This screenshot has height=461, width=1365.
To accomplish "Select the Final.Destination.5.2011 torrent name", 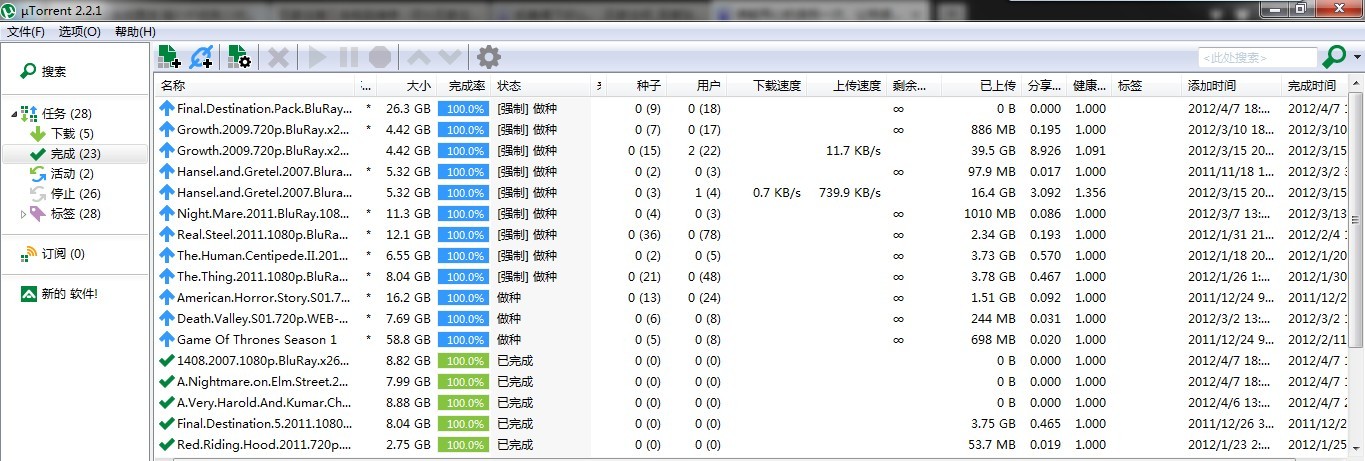I will [x=264, y=423].
